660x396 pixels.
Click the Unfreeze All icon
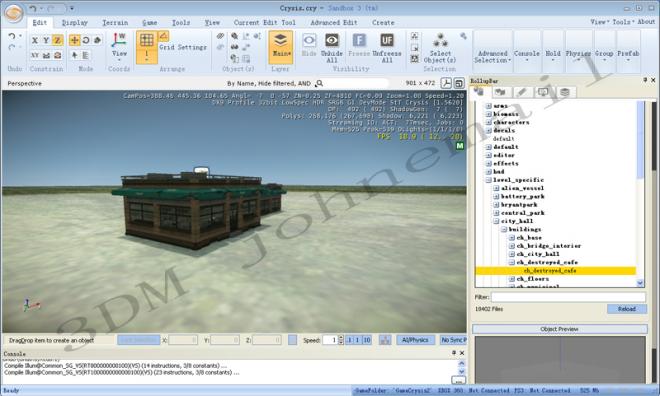[387, 40]
